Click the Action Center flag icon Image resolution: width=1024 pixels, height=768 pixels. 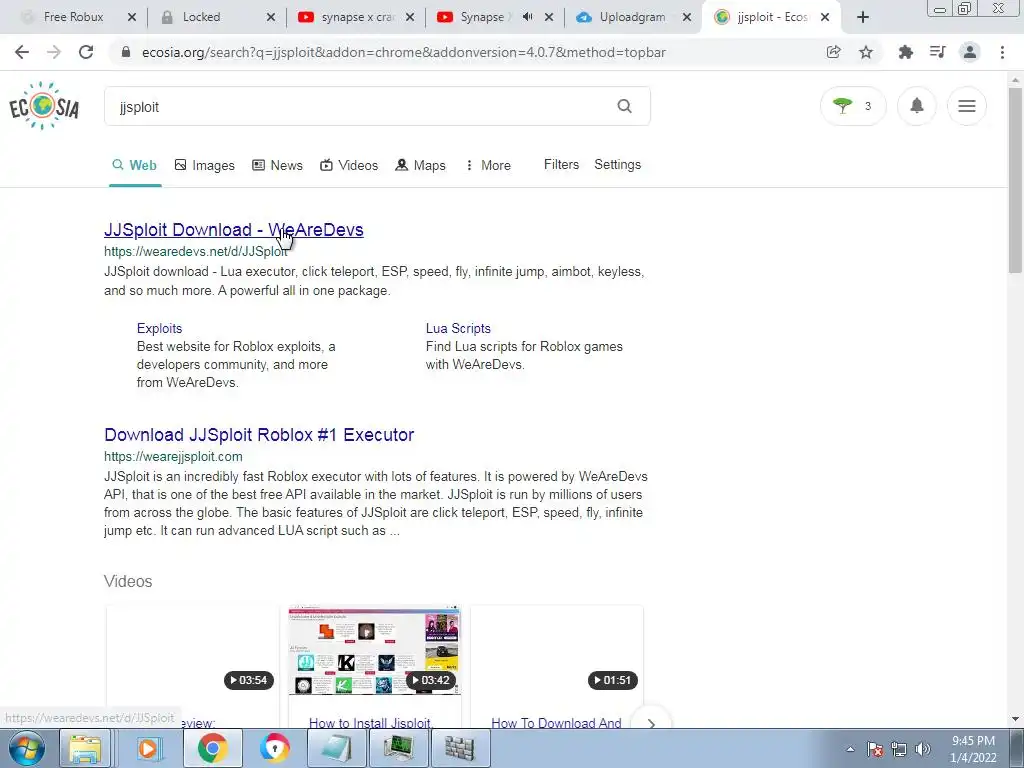tap(875, 749)
